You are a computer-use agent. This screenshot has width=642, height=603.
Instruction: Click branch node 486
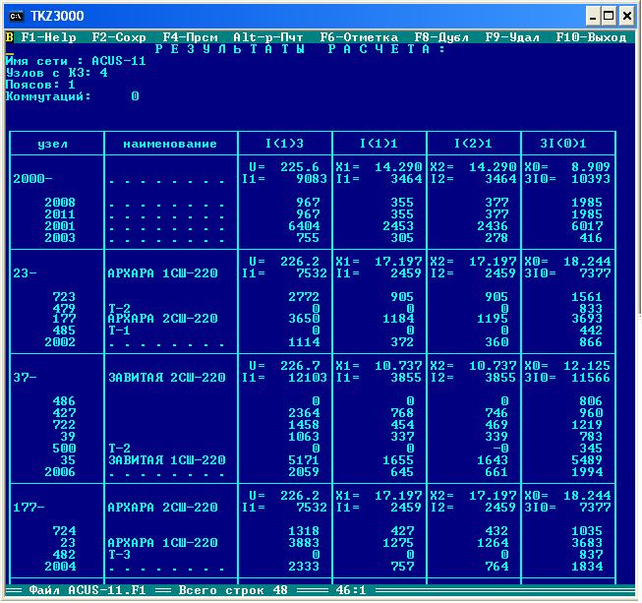point(64,401)
